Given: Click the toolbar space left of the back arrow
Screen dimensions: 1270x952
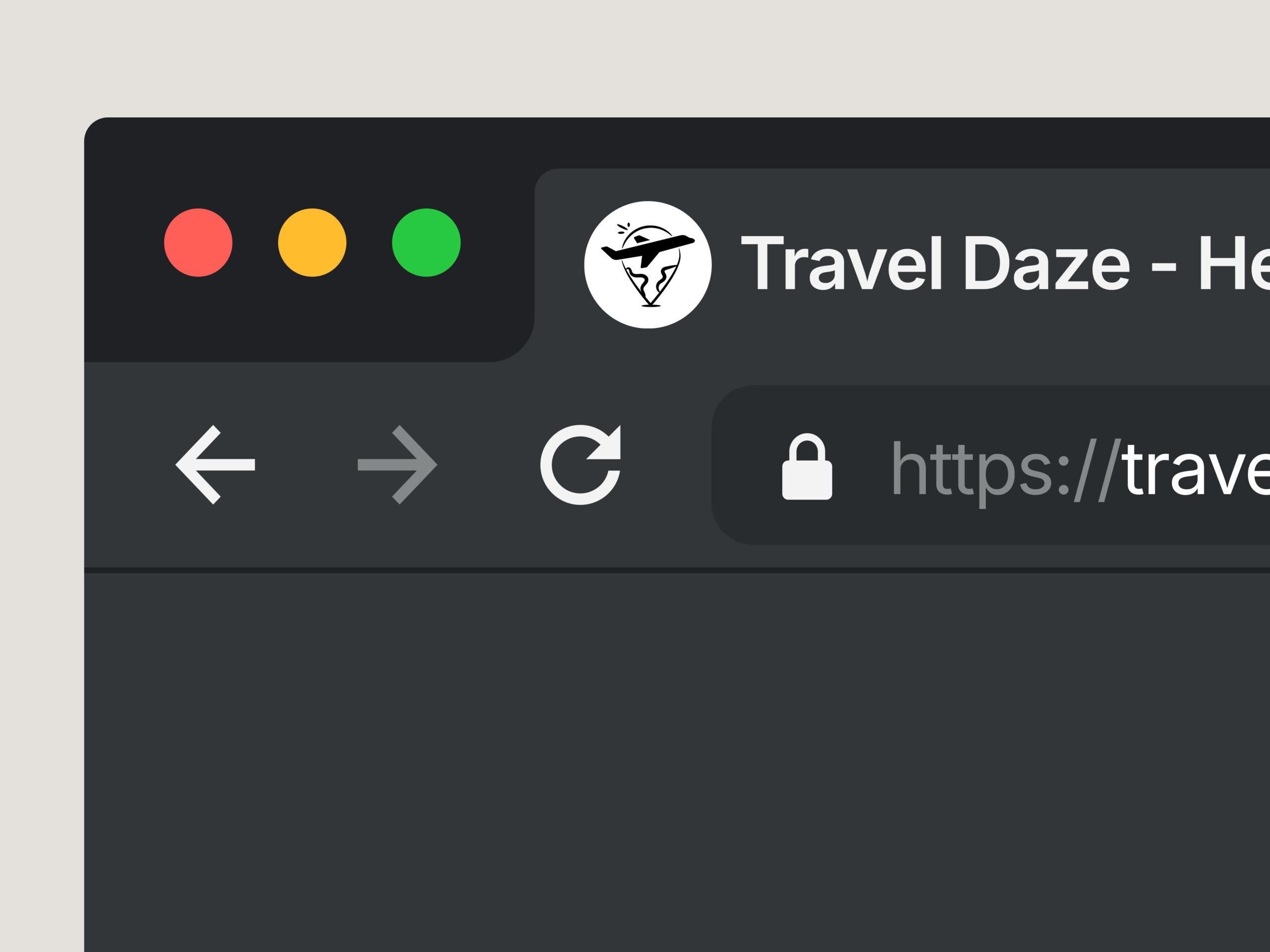Looking at the screenshot, I should tap(129, 465).
